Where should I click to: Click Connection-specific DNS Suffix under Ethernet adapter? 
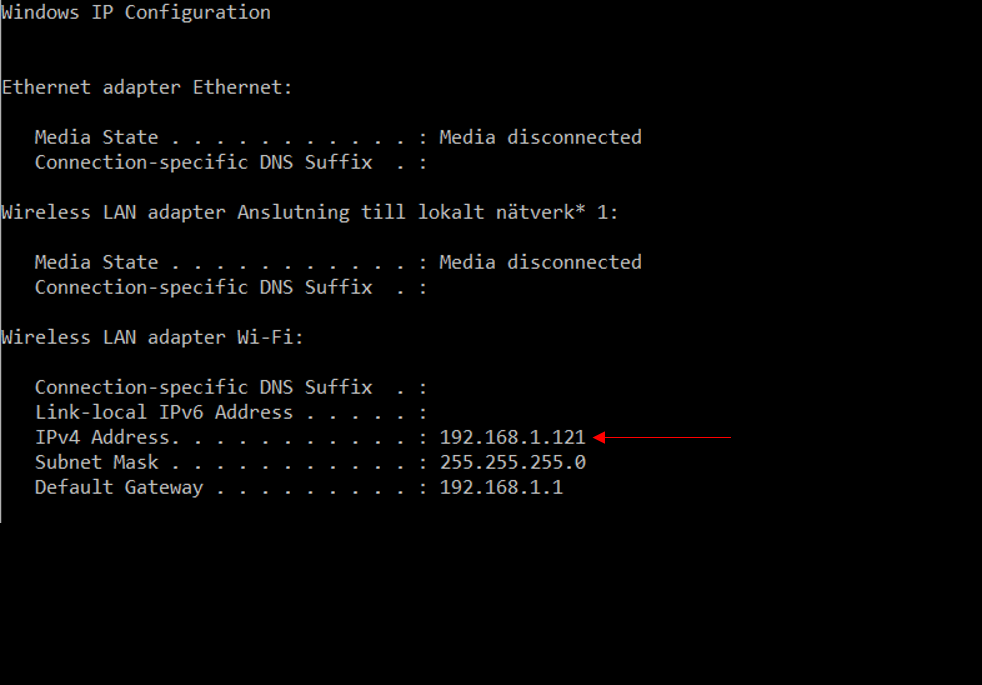click(x=204, y=162)
